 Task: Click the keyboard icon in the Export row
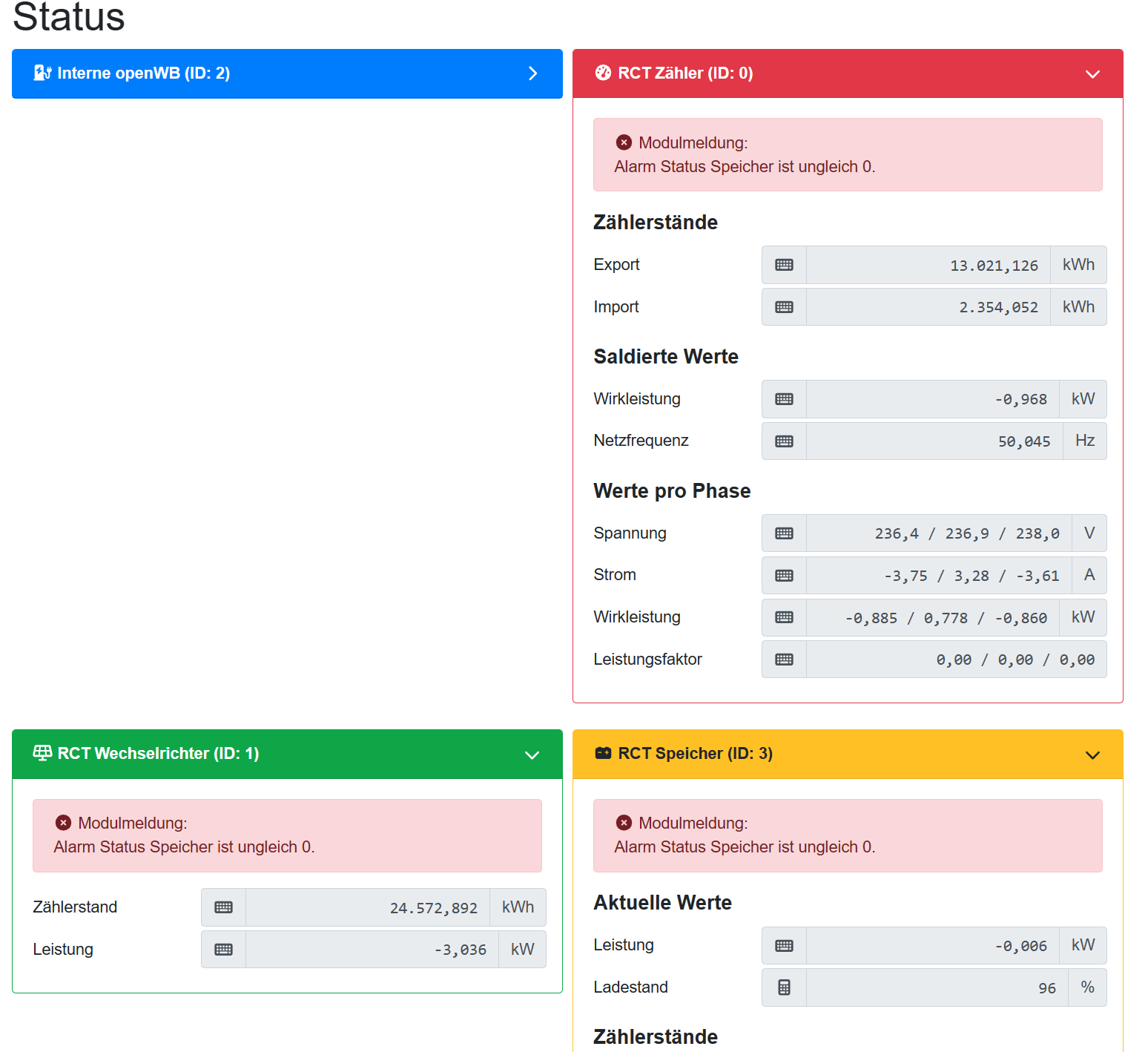784,265
